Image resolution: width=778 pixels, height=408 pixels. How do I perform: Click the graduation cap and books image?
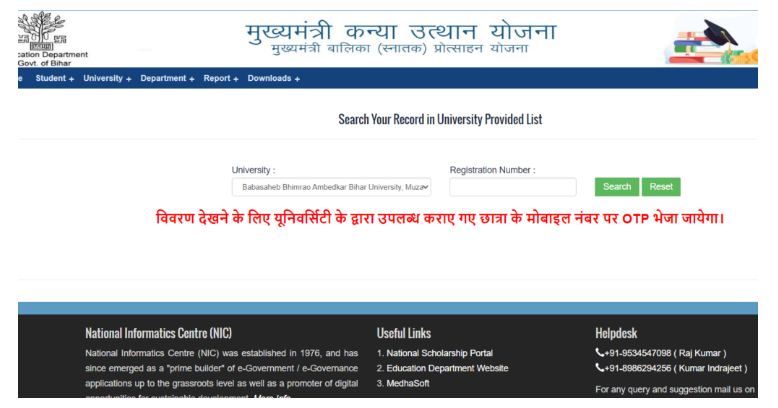click(x=711, y=40)
